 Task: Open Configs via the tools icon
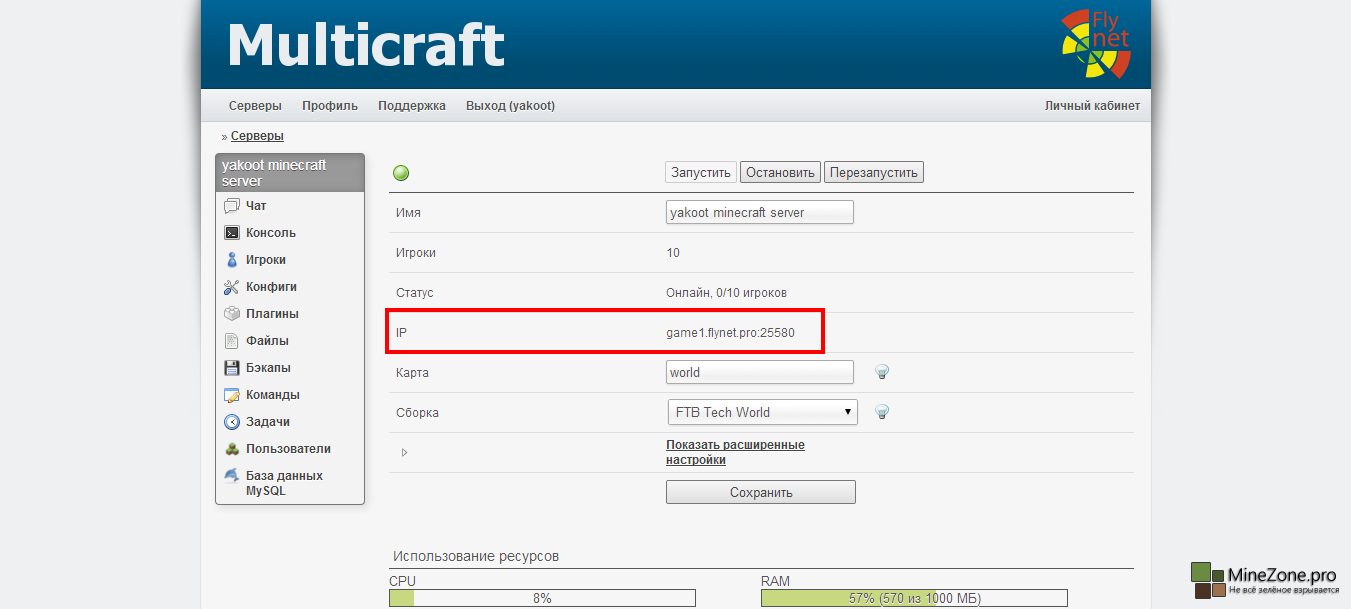pyautogui.click(x=232, y=287)
